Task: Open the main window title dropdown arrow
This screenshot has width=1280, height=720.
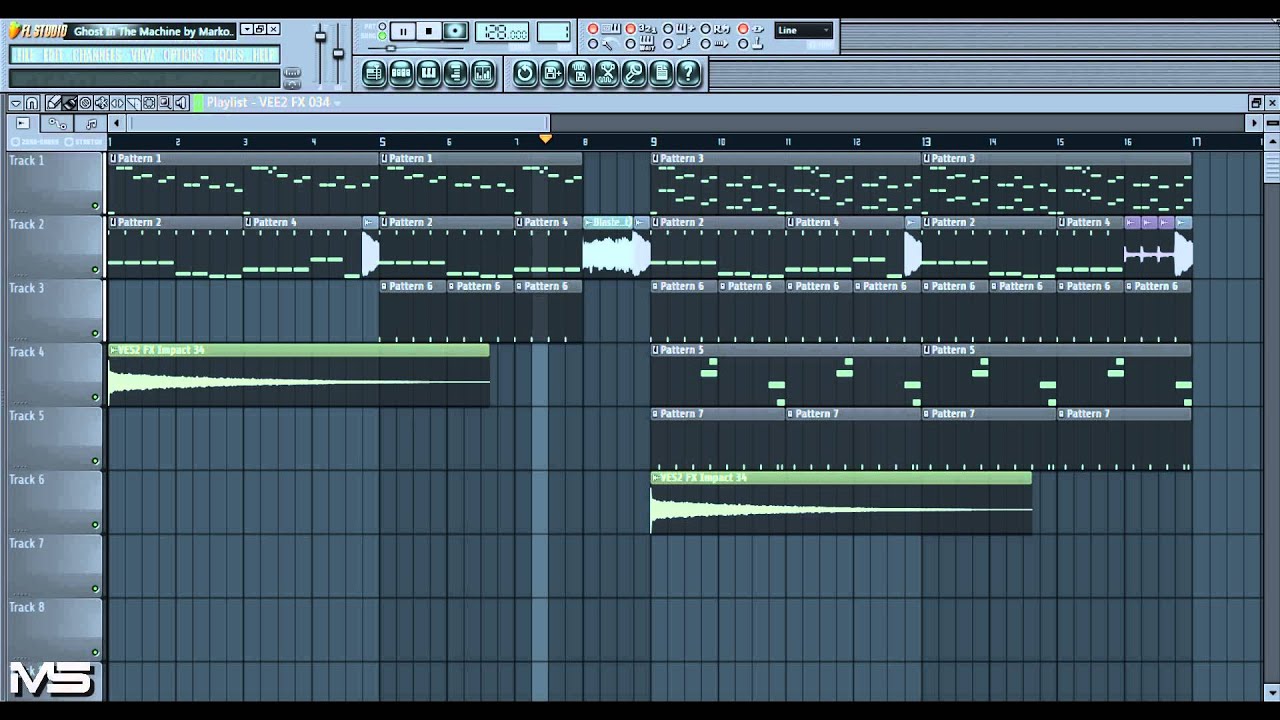Action: (247, 29)
